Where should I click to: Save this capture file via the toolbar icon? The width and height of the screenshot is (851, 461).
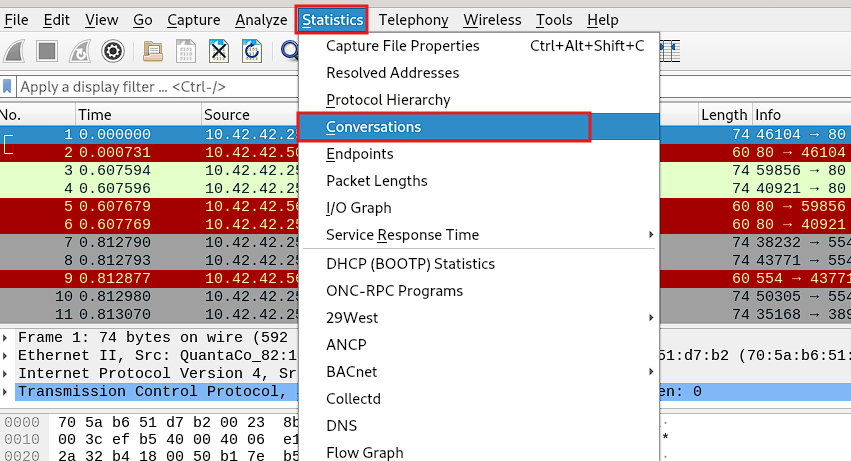[x=186, y=52]
